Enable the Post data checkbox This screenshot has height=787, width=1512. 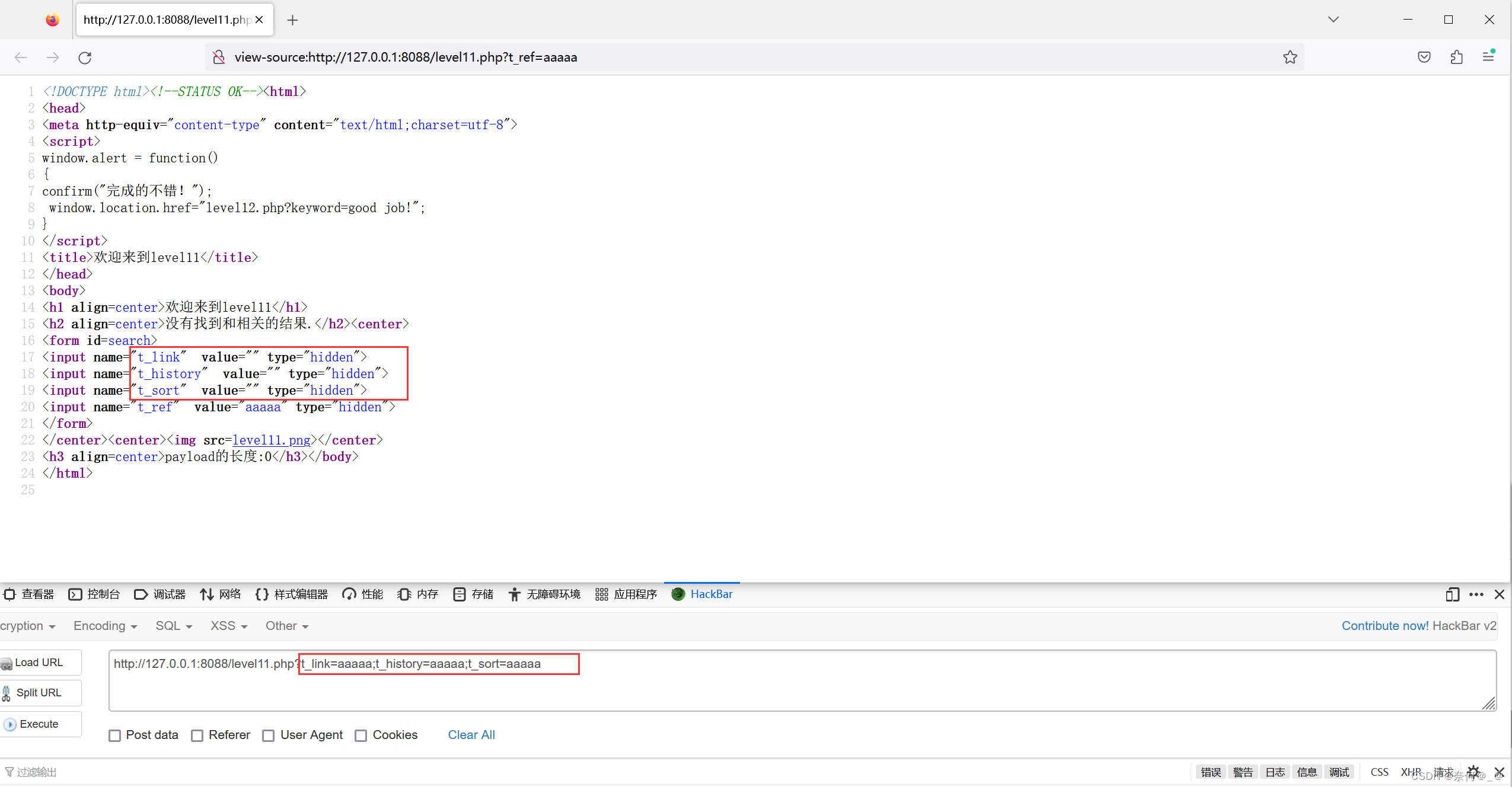115,735
